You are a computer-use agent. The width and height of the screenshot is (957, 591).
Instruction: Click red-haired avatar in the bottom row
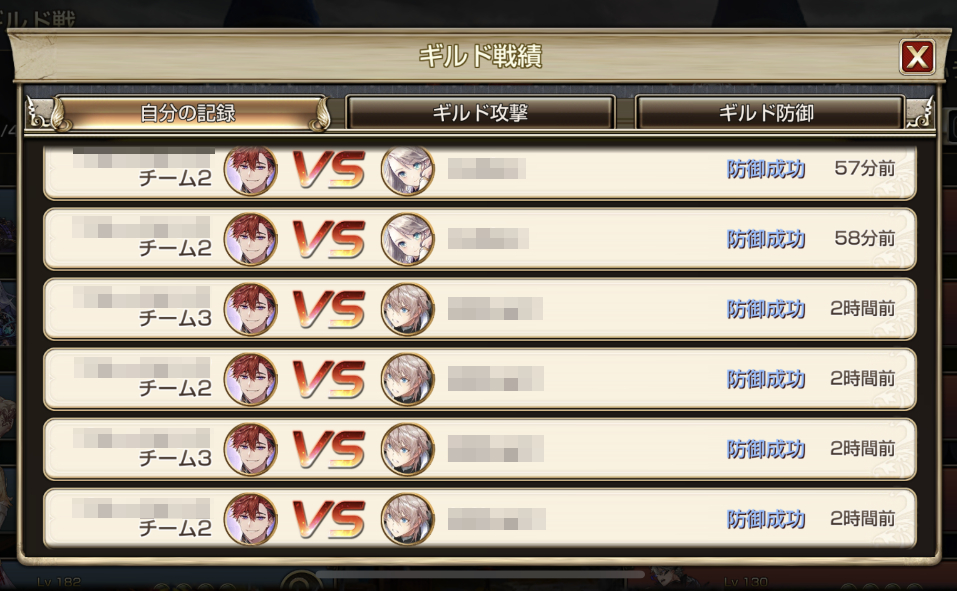pyautogui.click(x=250, y=519)
